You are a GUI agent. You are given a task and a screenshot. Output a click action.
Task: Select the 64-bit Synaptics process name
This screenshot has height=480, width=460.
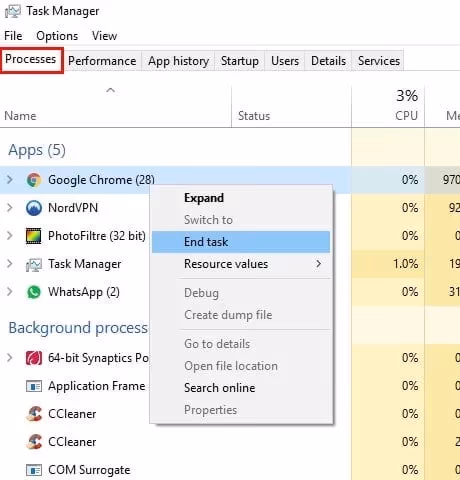[x=98, y=358]
